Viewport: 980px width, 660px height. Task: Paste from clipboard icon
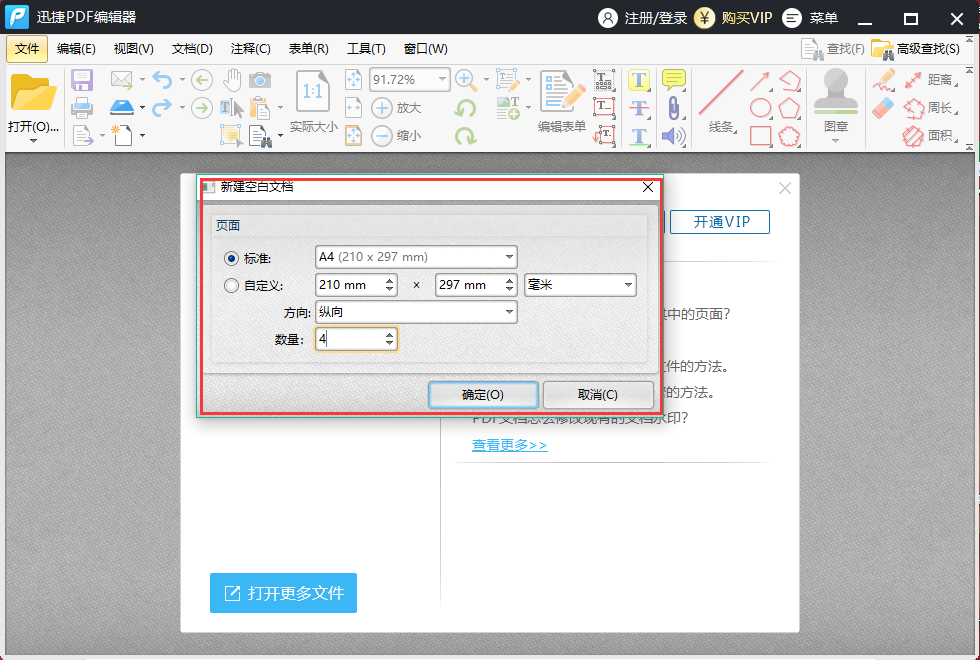pyautogui.click(x=260, y=108)
